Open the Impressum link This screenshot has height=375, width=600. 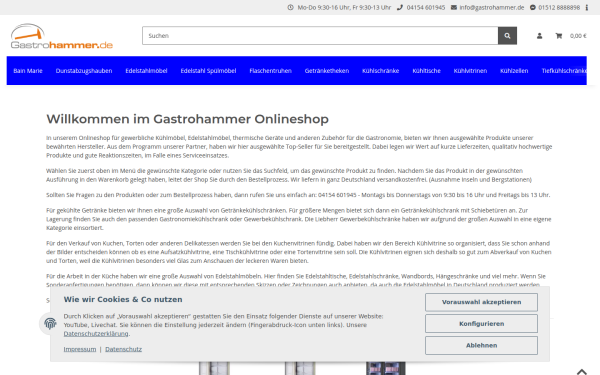tap(80, 349)
